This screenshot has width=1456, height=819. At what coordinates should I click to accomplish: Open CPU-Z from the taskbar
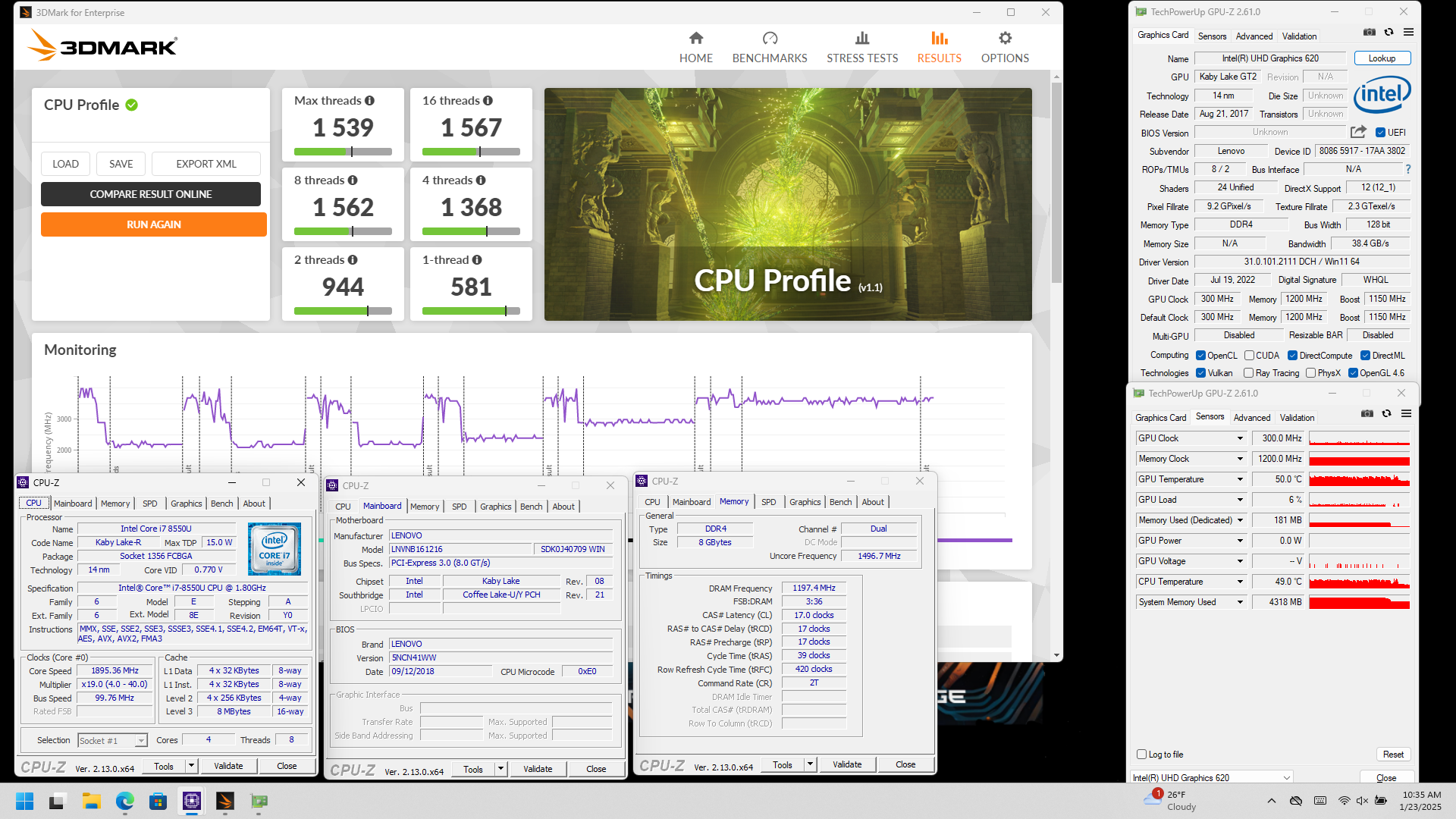[x=192, y=801]
